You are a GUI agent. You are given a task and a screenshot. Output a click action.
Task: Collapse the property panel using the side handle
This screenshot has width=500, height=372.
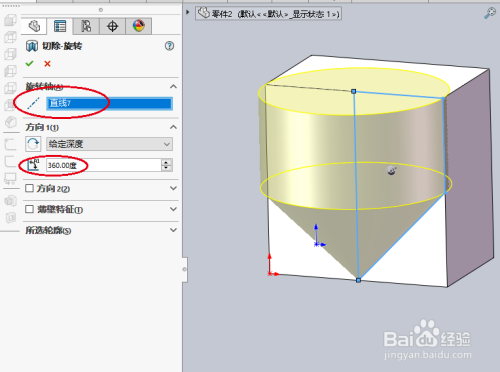(x=185, y=269)
